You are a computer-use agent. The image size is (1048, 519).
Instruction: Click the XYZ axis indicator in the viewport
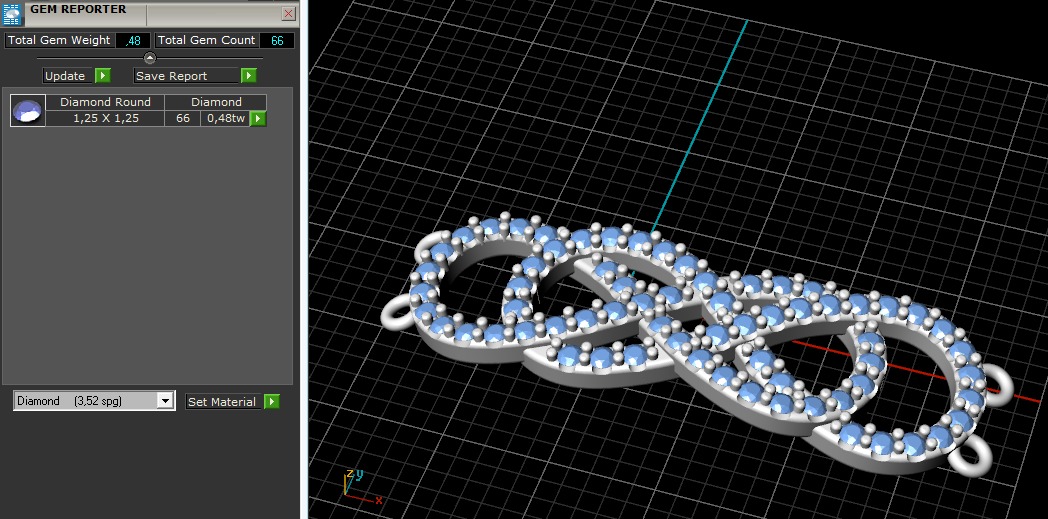point(362,487)
